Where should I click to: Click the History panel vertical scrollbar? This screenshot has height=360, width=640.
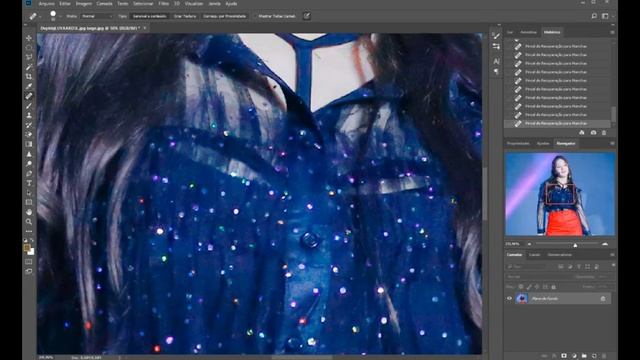(x=613, y=114)
